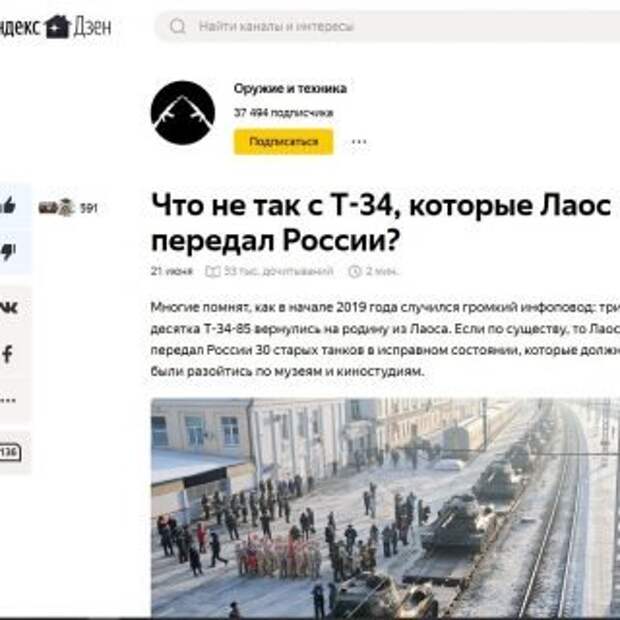Click the Подписаться subscribe button

[x=284, y=142]
